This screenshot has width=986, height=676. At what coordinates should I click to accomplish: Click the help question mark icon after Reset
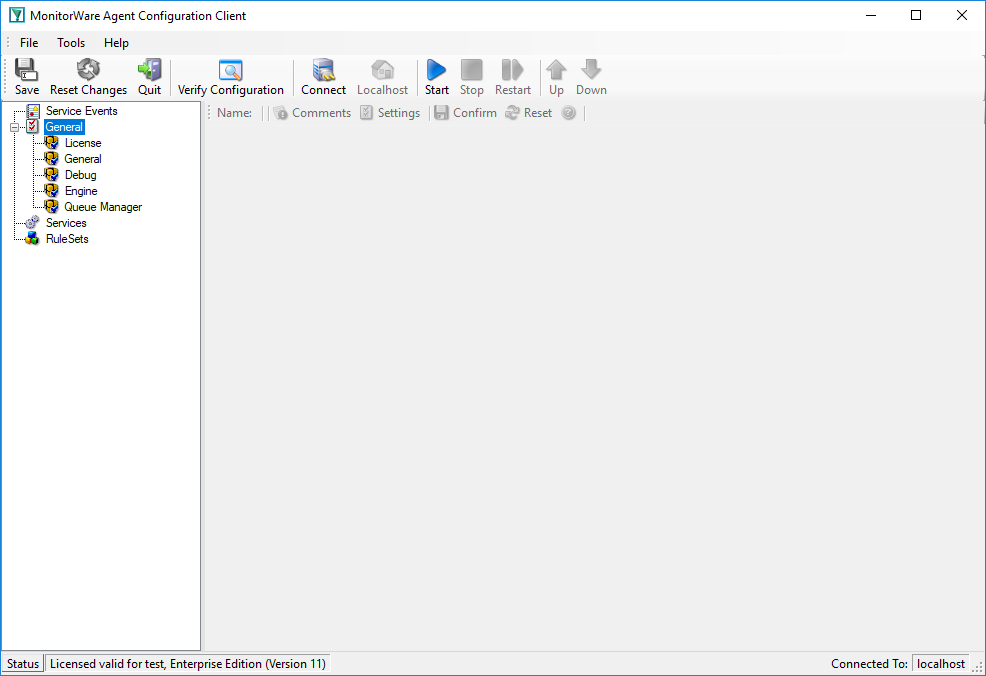[x=568, y=113]
